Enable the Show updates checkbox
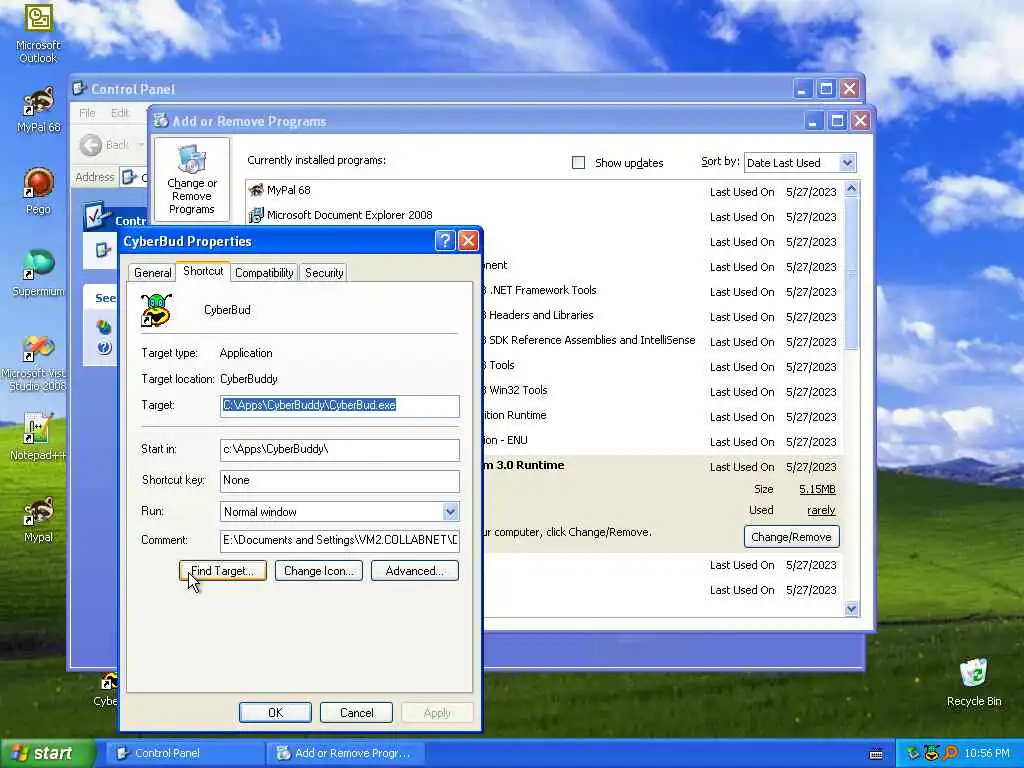 [x=578, y=163]
